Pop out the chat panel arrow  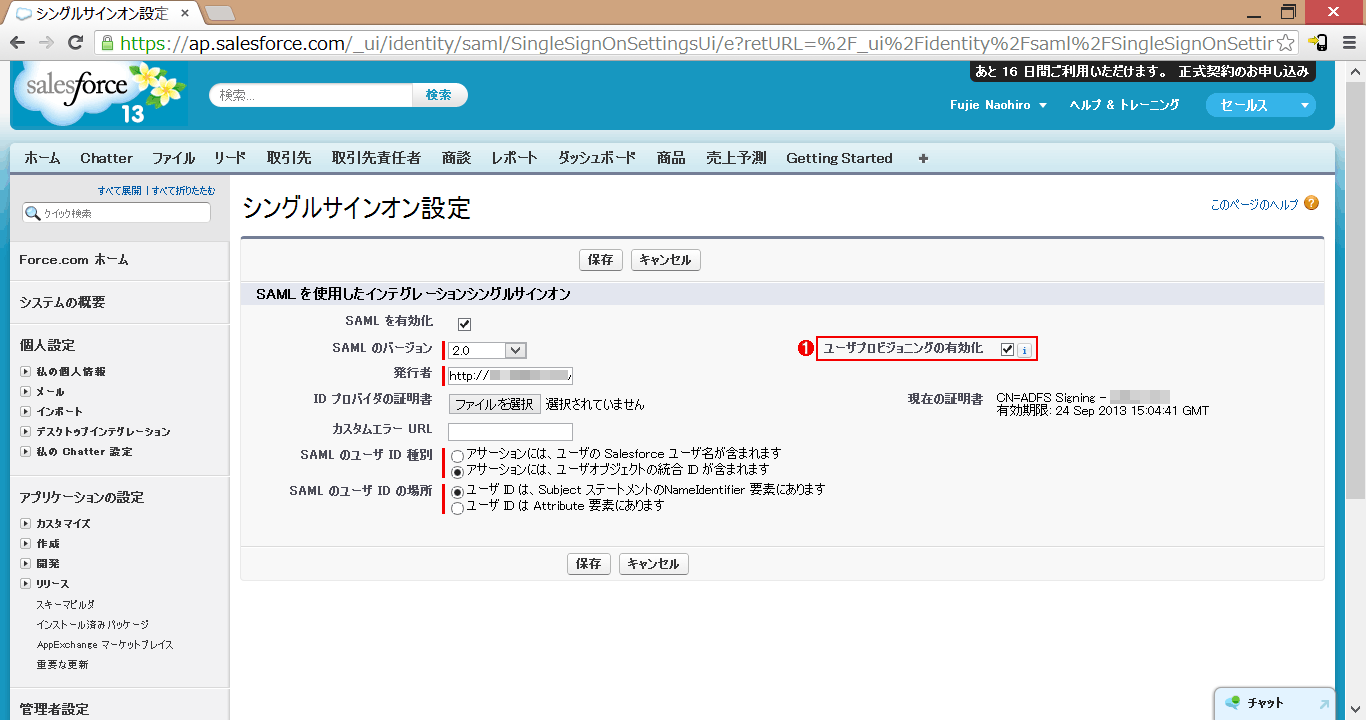point(1324,704)
